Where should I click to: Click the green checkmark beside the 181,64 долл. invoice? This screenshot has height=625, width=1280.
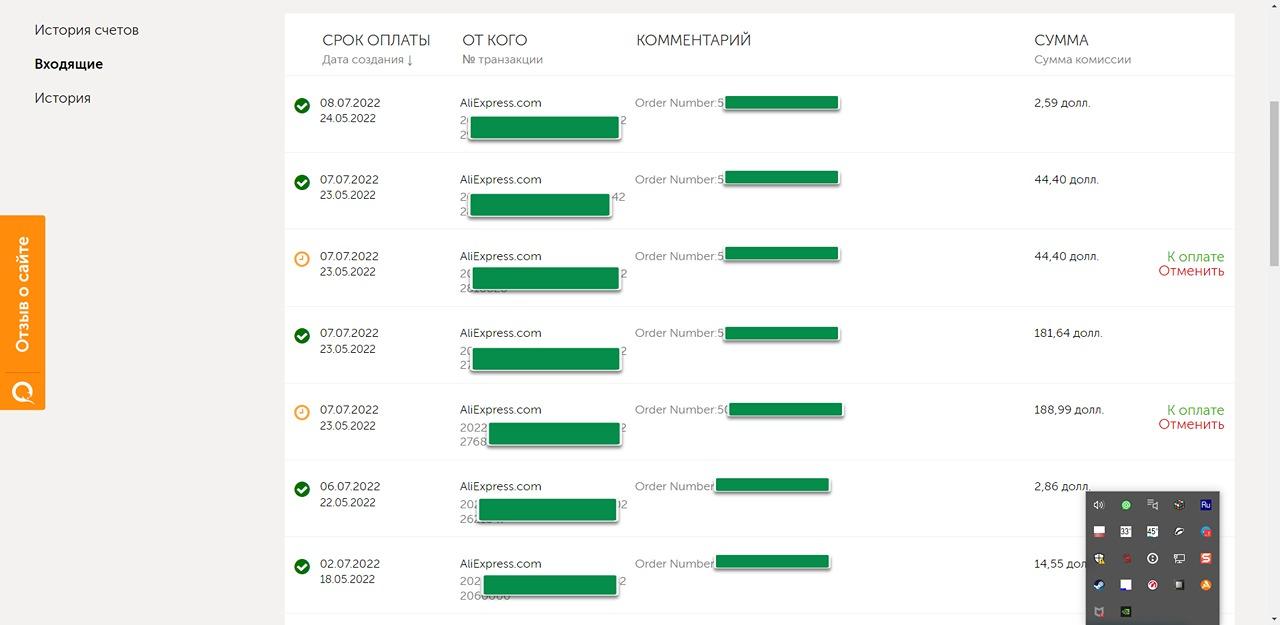(302, 335)
